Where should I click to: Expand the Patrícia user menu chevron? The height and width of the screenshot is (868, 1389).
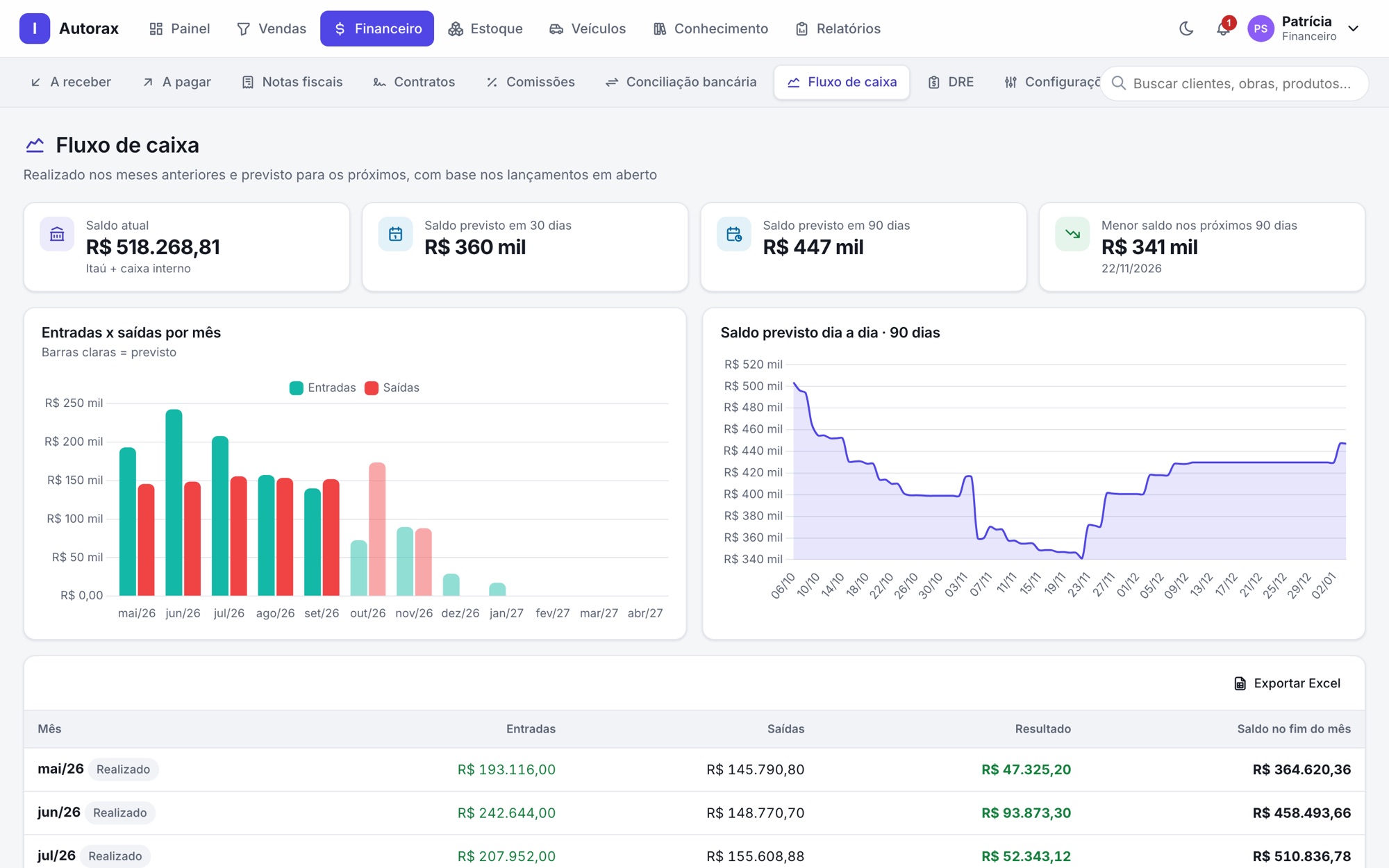click(x=1353, y=28)
